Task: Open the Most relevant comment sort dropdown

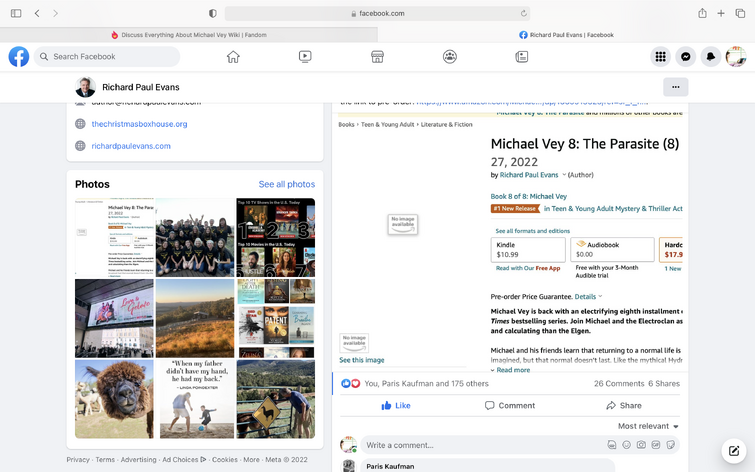Action: pos(648,426)
